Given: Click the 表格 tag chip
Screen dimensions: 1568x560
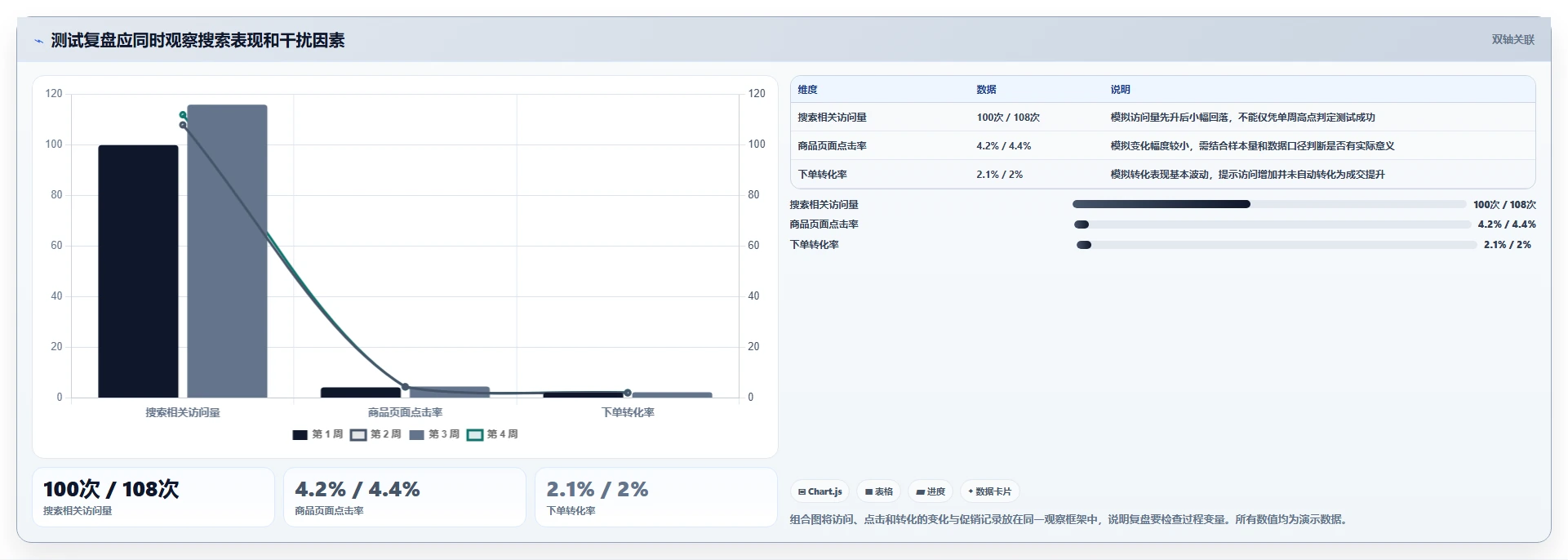Looking at the screenshot, I should [x=878, y=491].
